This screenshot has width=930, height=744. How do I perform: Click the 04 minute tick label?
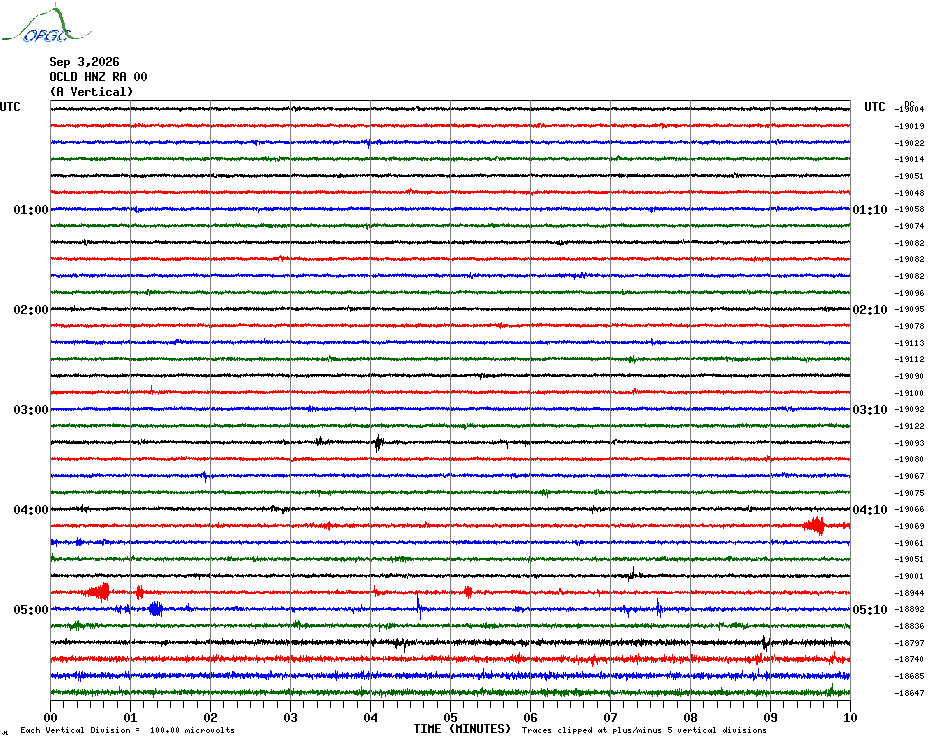pyautogui.click(x=370, y=717)
